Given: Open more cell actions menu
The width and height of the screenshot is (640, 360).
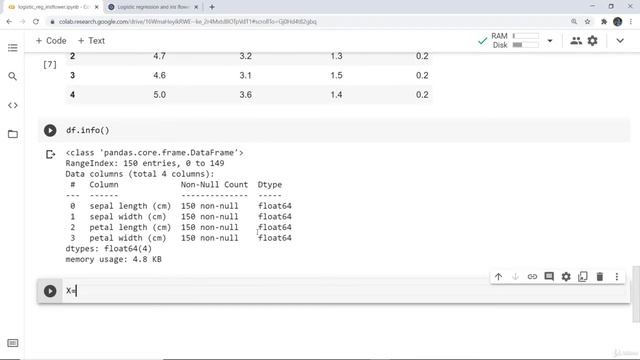Looking at the screenshot, I should [617, 277].
